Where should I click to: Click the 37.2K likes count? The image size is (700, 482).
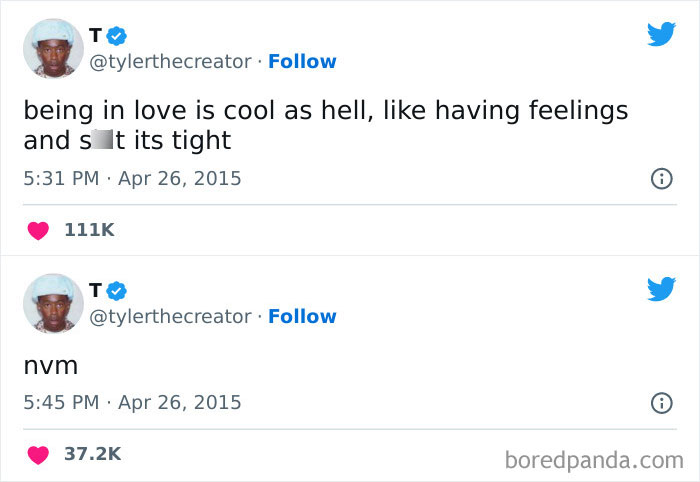click(x=93, y=454)
